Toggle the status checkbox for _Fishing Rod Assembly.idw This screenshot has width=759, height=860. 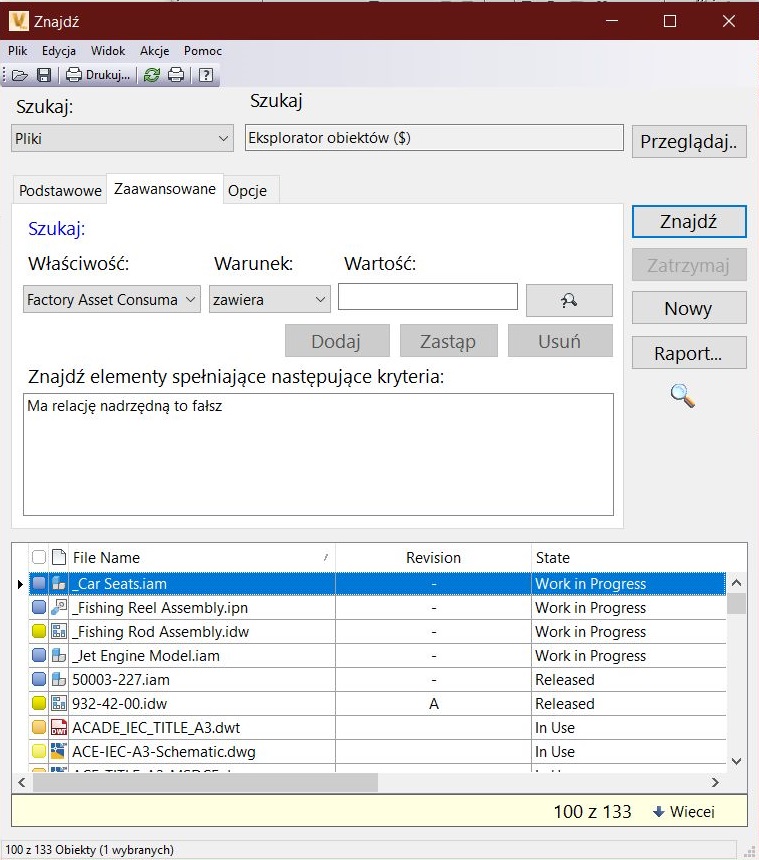[39, 632]
